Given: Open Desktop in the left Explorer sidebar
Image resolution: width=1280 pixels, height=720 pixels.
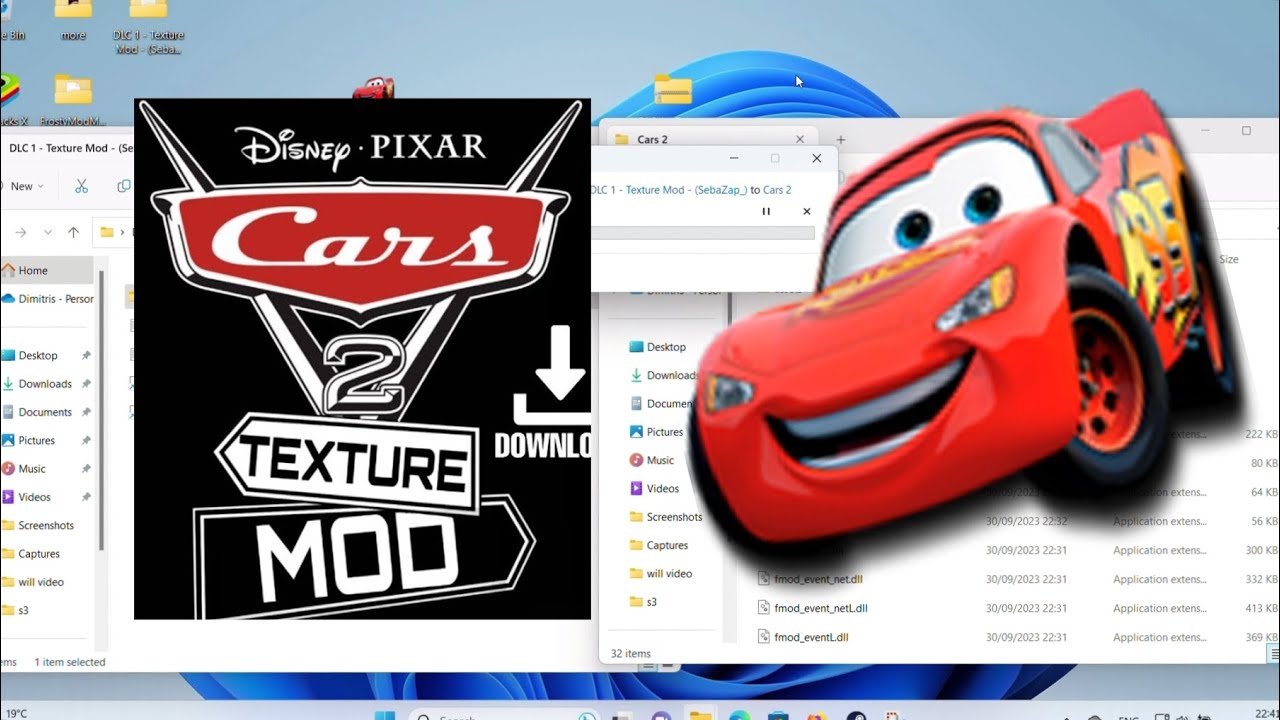Looking at the screenshot, I should (38, 355).
